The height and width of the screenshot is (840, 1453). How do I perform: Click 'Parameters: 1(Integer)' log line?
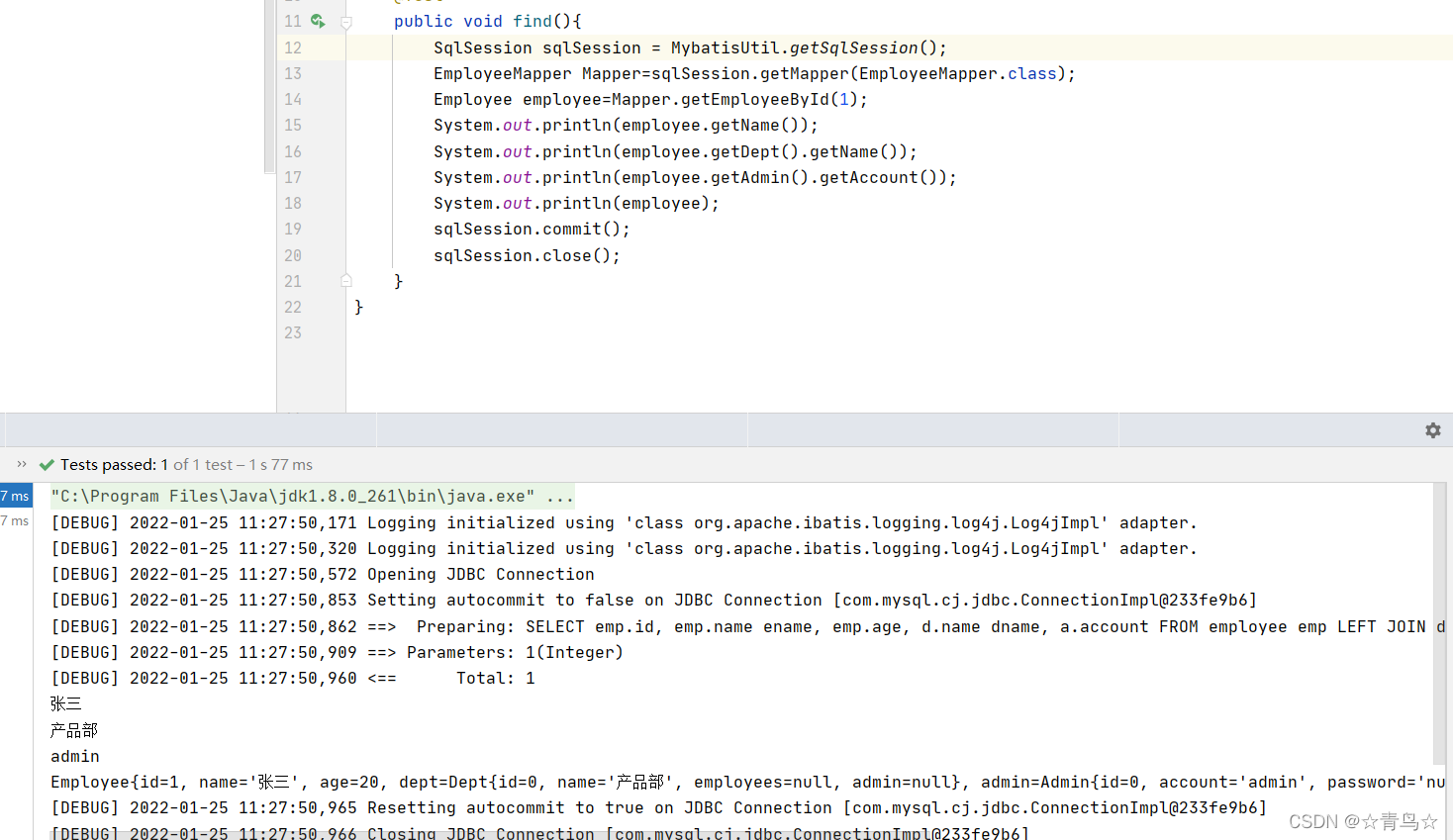pyautogui.click(x=337, y=652)
